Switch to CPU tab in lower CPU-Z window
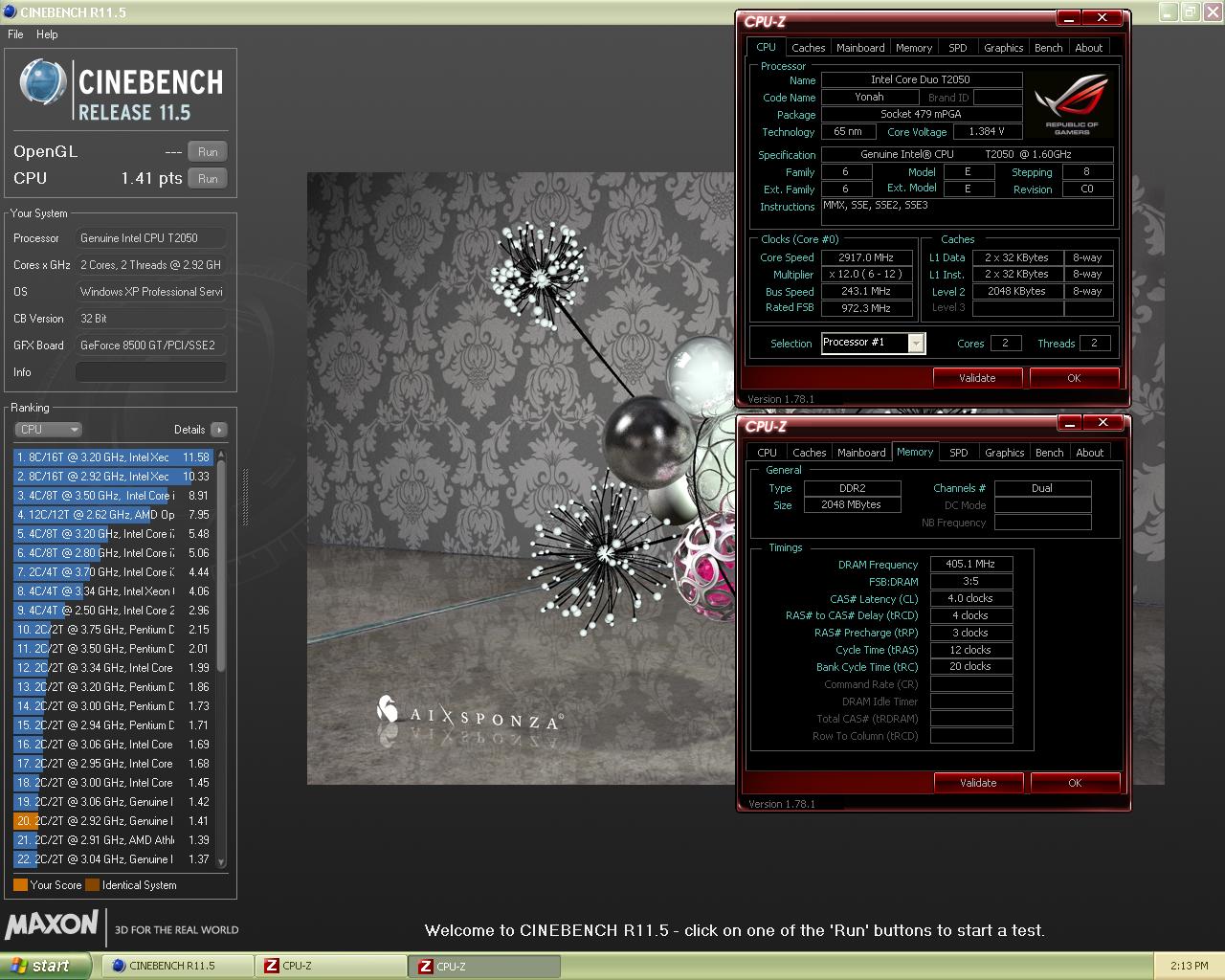Viewport: 1225px width, 980px height. (767, 453)
